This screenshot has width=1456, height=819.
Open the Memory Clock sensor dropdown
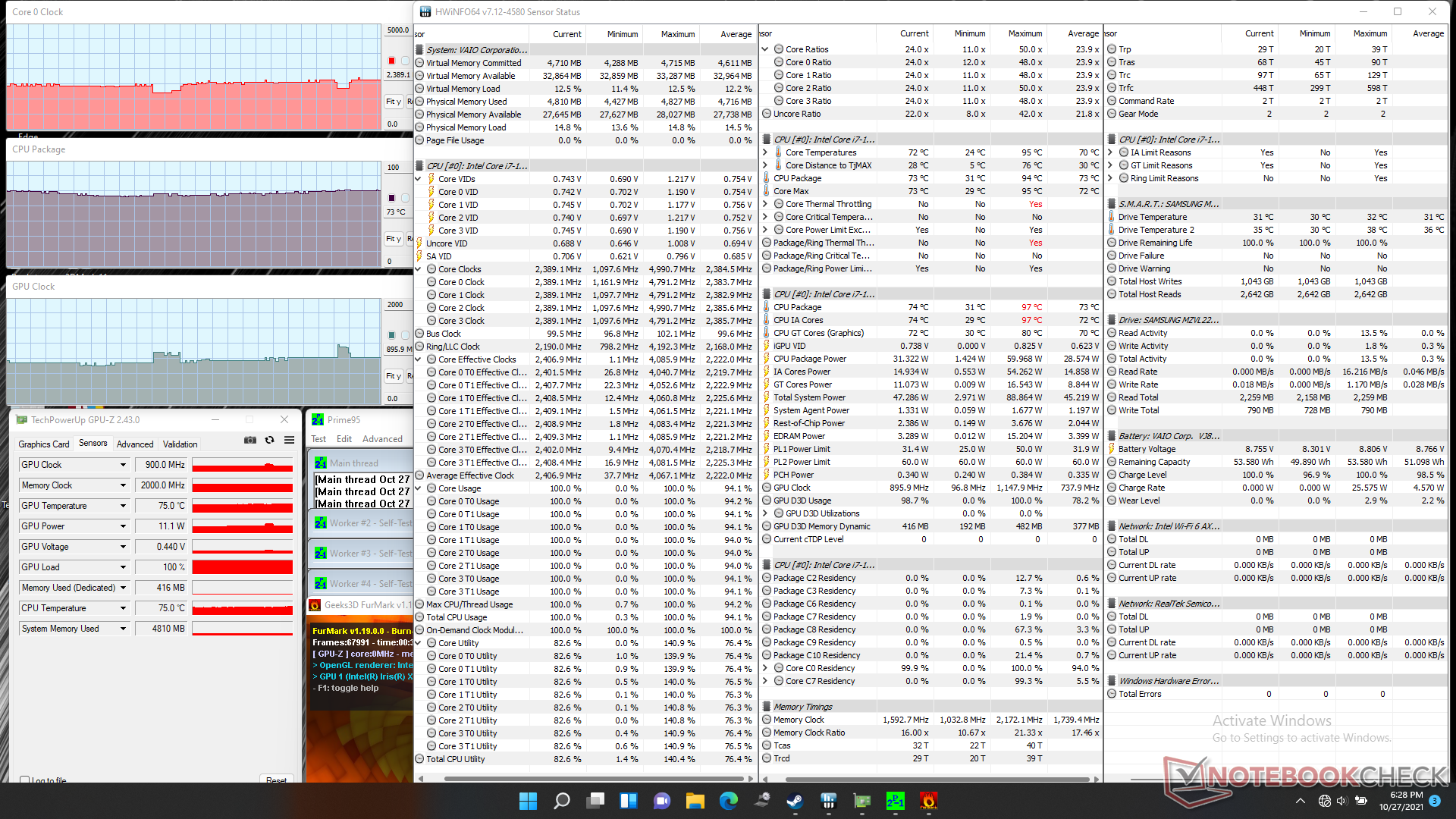point(123,485)
